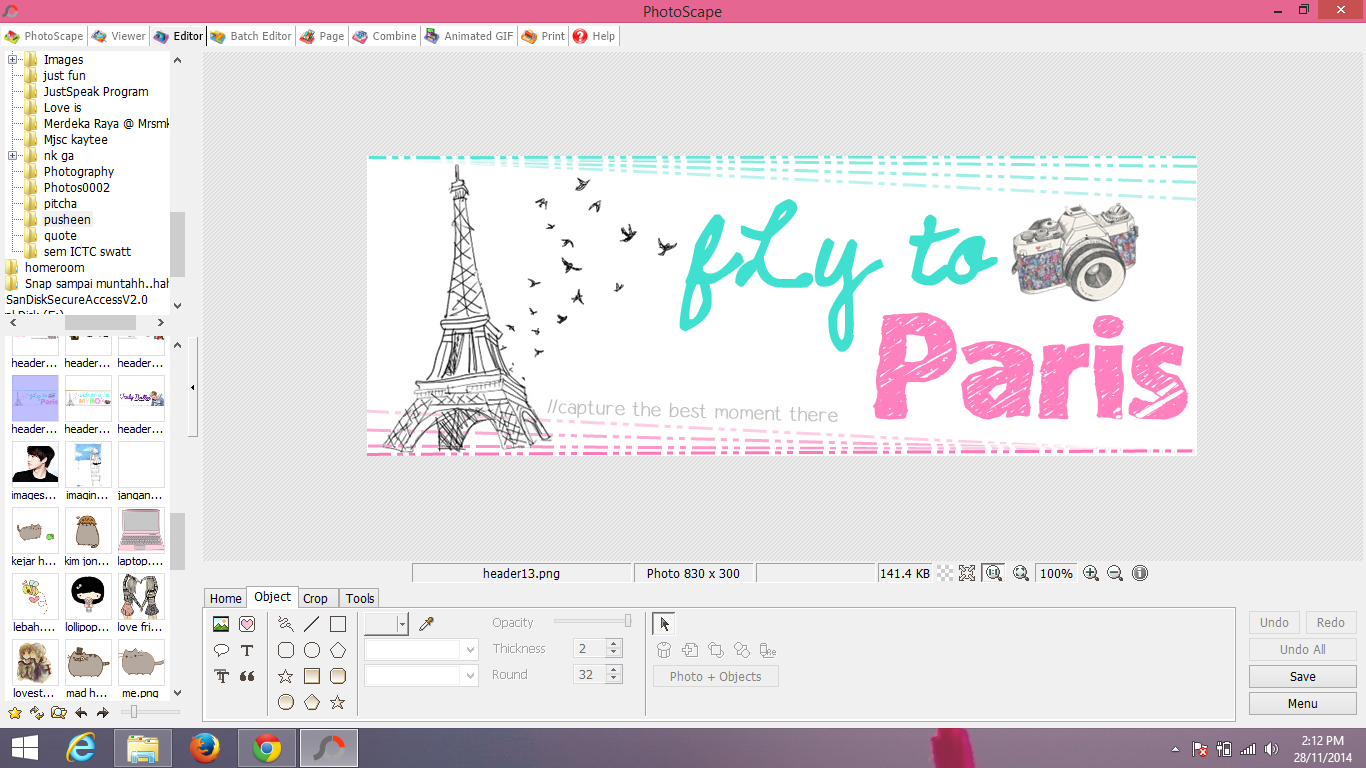
Task: Select the speech balloon object tool
Action: click(221, 650)
